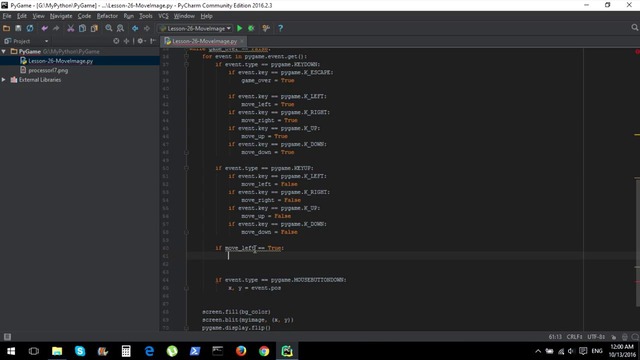Toggle the read-only lock icon in status bar
The height and width of the screenshot is (360, 640).
[x=614, y=337]
